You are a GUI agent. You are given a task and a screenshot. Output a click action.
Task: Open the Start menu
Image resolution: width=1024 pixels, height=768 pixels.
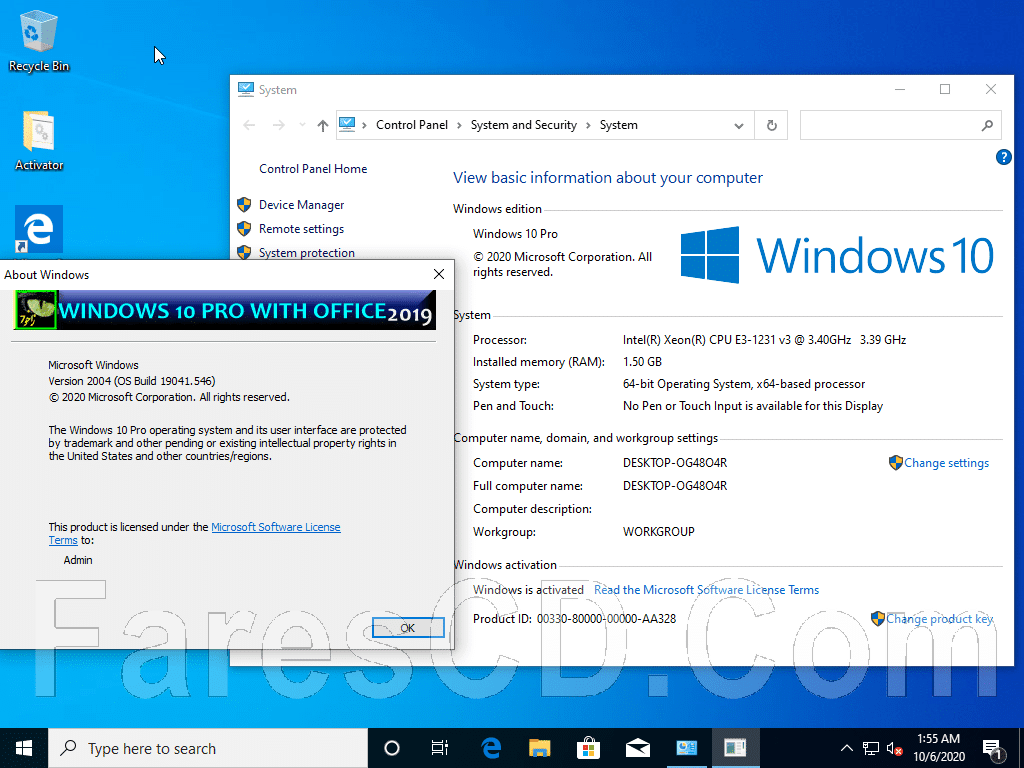click(x=24, y=748)
